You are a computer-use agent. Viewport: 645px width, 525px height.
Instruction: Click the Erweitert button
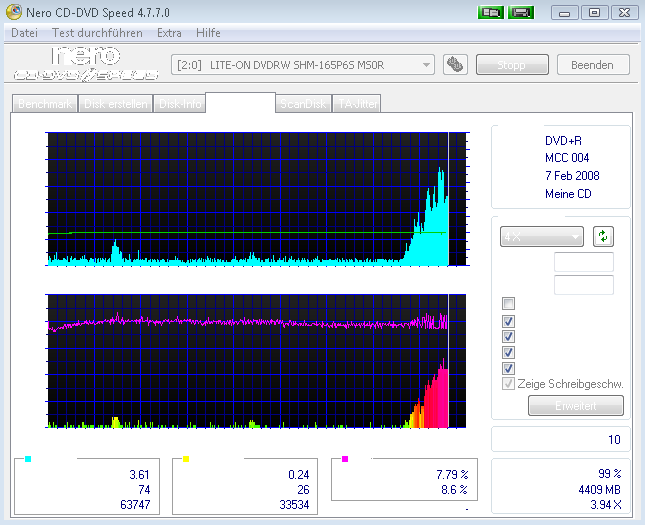(x=575, y=406)
